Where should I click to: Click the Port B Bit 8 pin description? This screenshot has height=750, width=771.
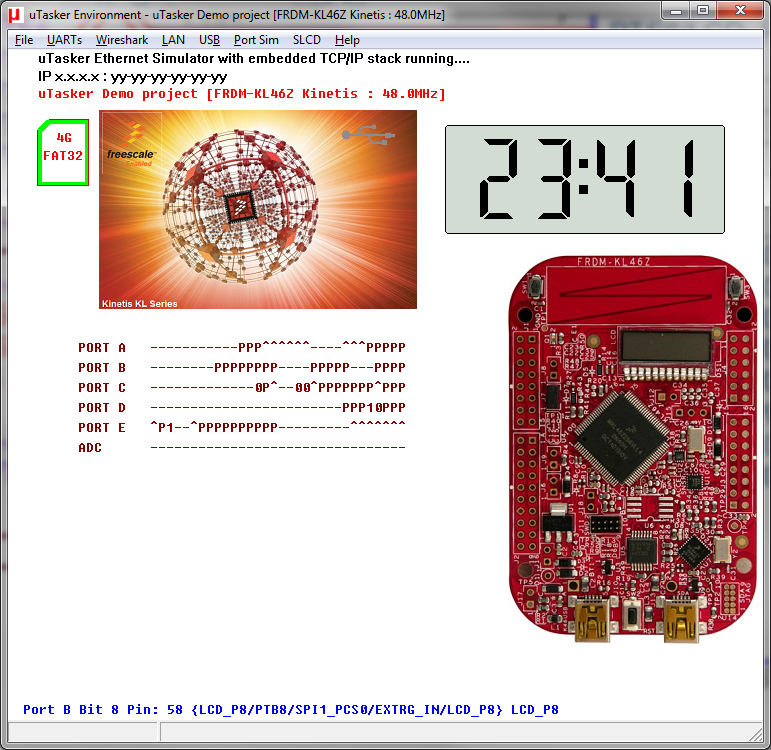291,710
